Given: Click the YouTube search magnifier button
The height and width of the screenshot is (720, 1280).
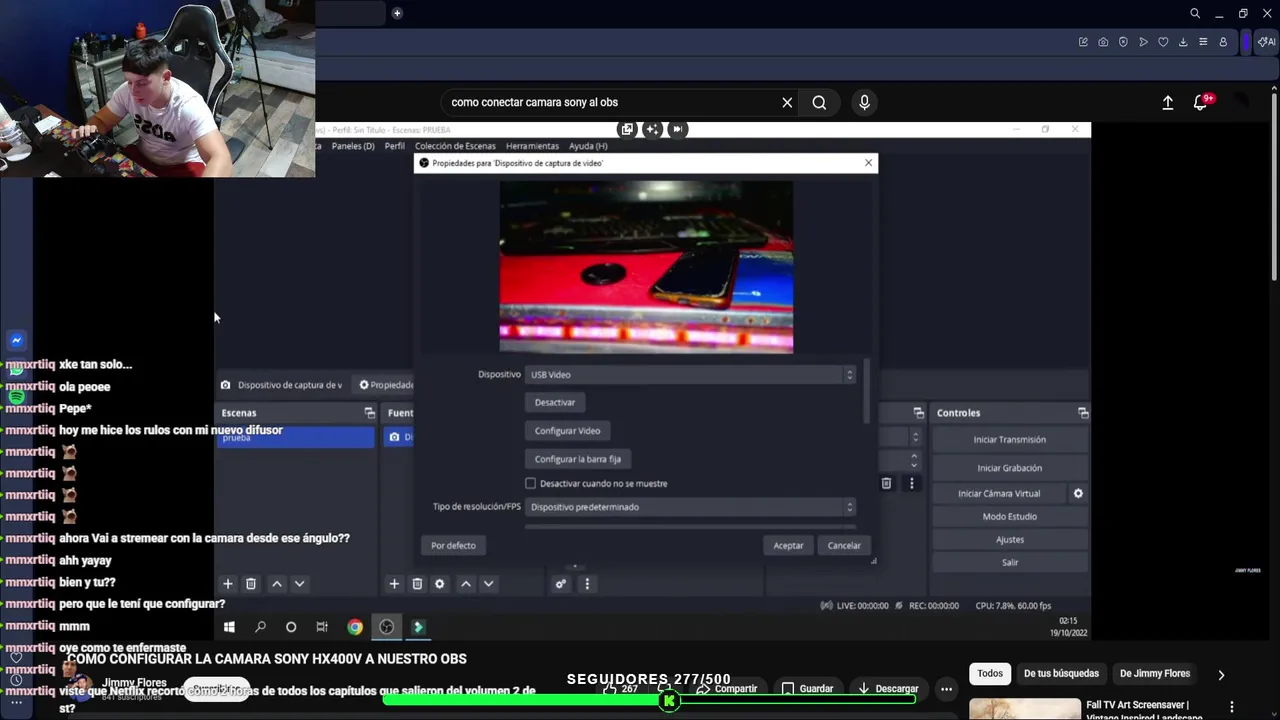Looking at the screenshot, I should (819, 102).
